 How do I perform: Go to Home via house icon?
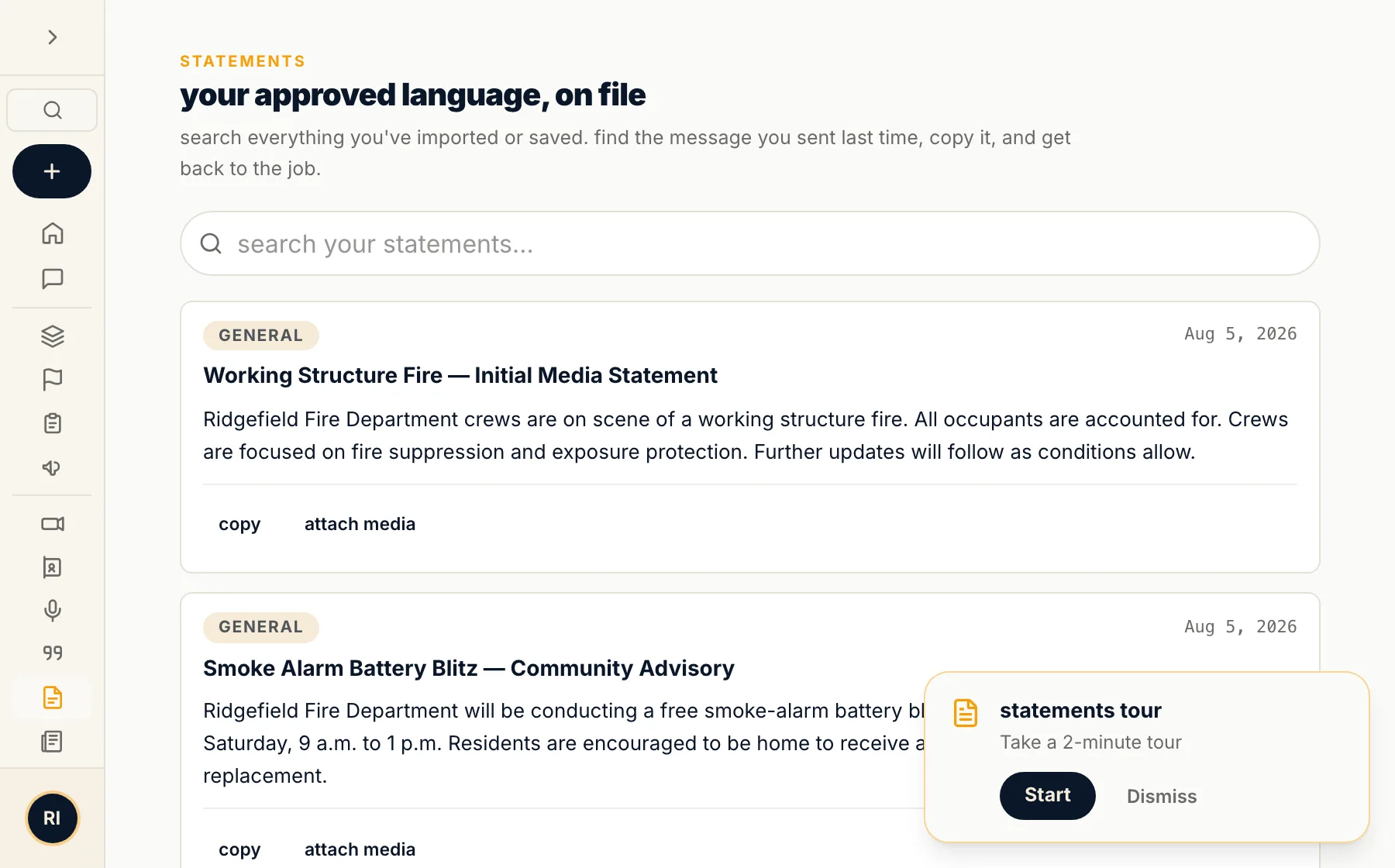coord(52,233)
